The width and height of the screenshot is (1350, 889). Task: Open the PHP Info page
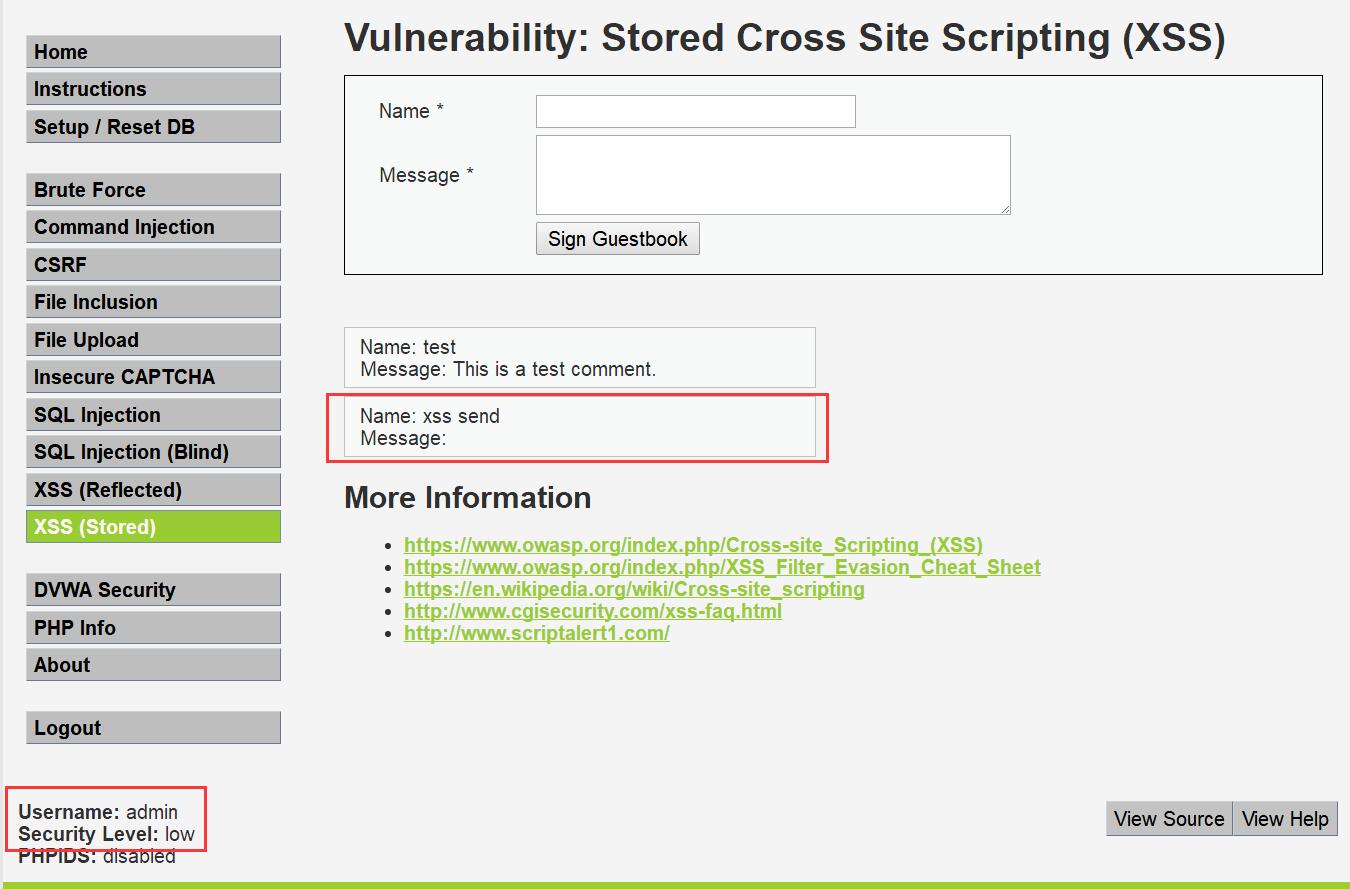(x=153, y=628)
